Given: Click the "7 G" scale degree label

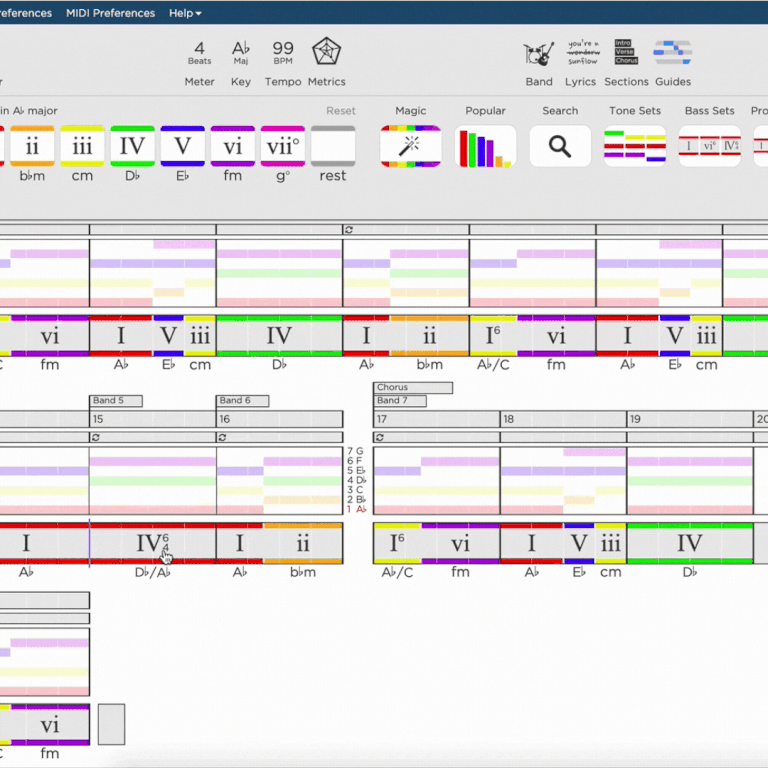Looking at the screenshot, I should point(356,451).
